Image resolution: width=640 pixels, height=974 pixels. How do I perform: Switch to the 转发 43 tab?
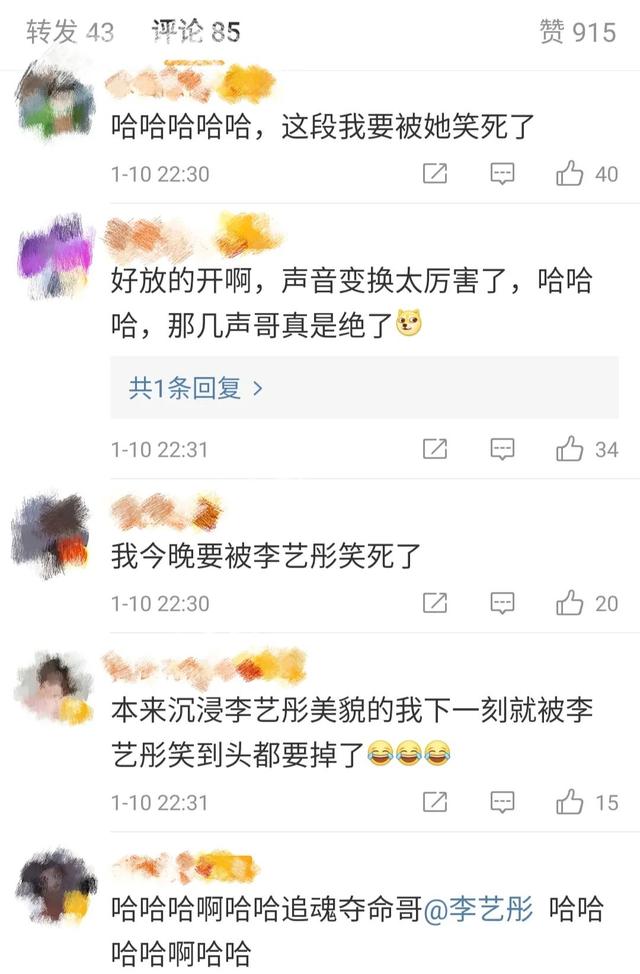pyautogui.click(x=70, y=32)
